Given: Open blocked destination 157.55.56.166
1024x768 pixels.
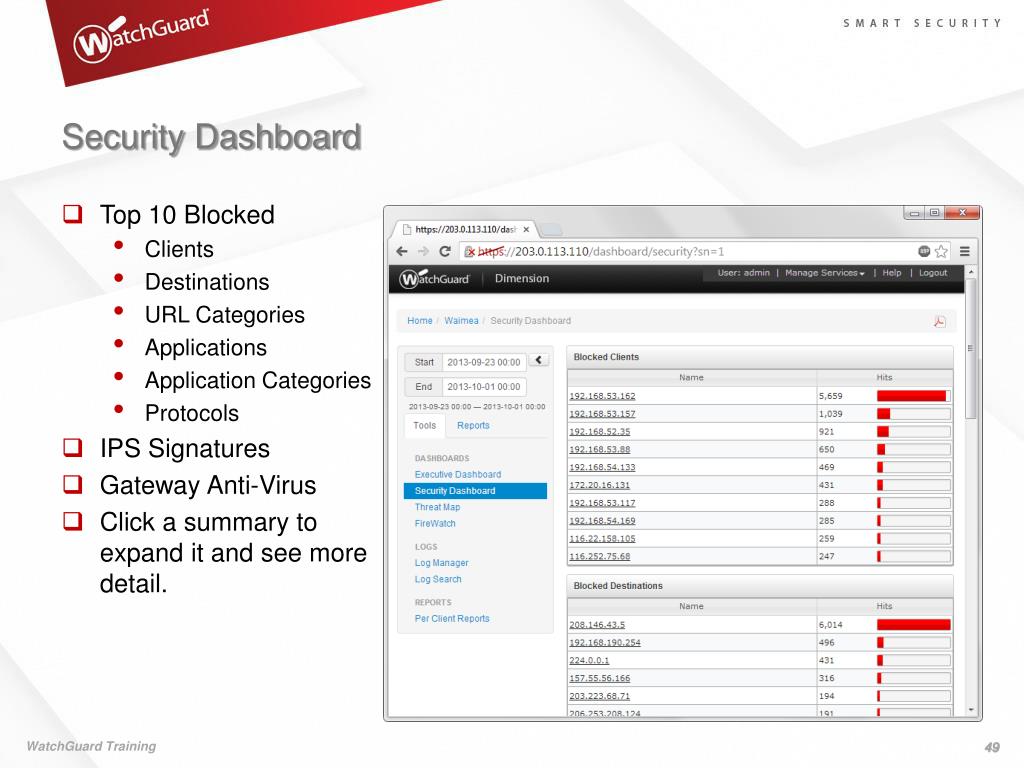Looking at the screenshot, I should click(600, 679).
